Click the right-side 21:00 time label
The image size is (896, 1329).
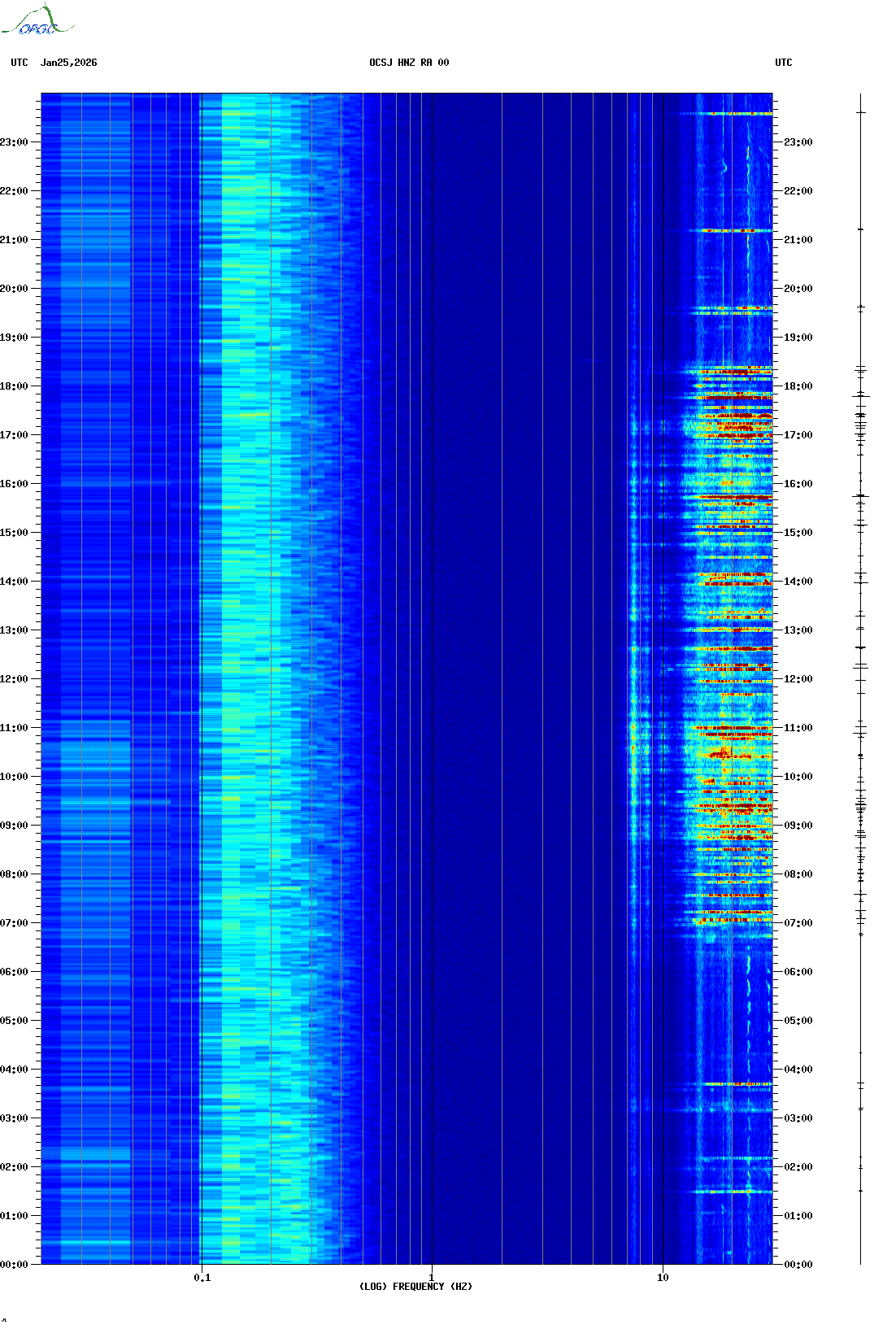point(798,240)
